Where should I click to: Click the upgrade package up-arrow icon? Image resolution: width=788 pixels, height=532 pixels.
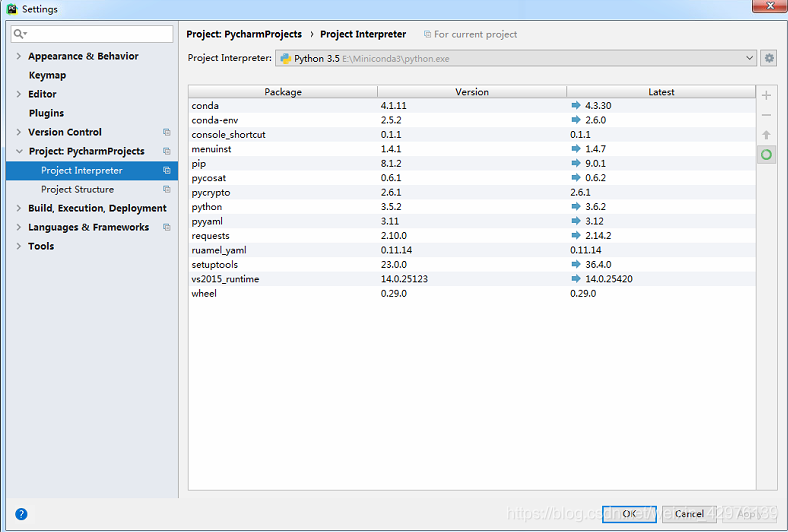[x=766, y=135]
